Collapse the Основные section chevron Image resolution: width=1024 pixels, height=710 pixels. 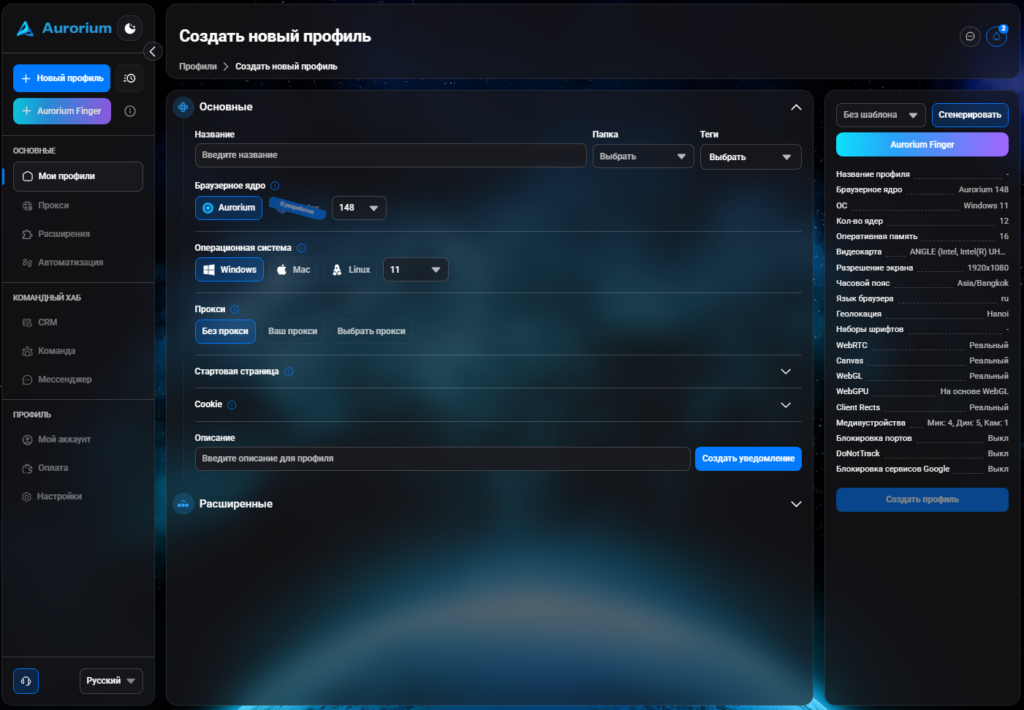tap(795, 107)
